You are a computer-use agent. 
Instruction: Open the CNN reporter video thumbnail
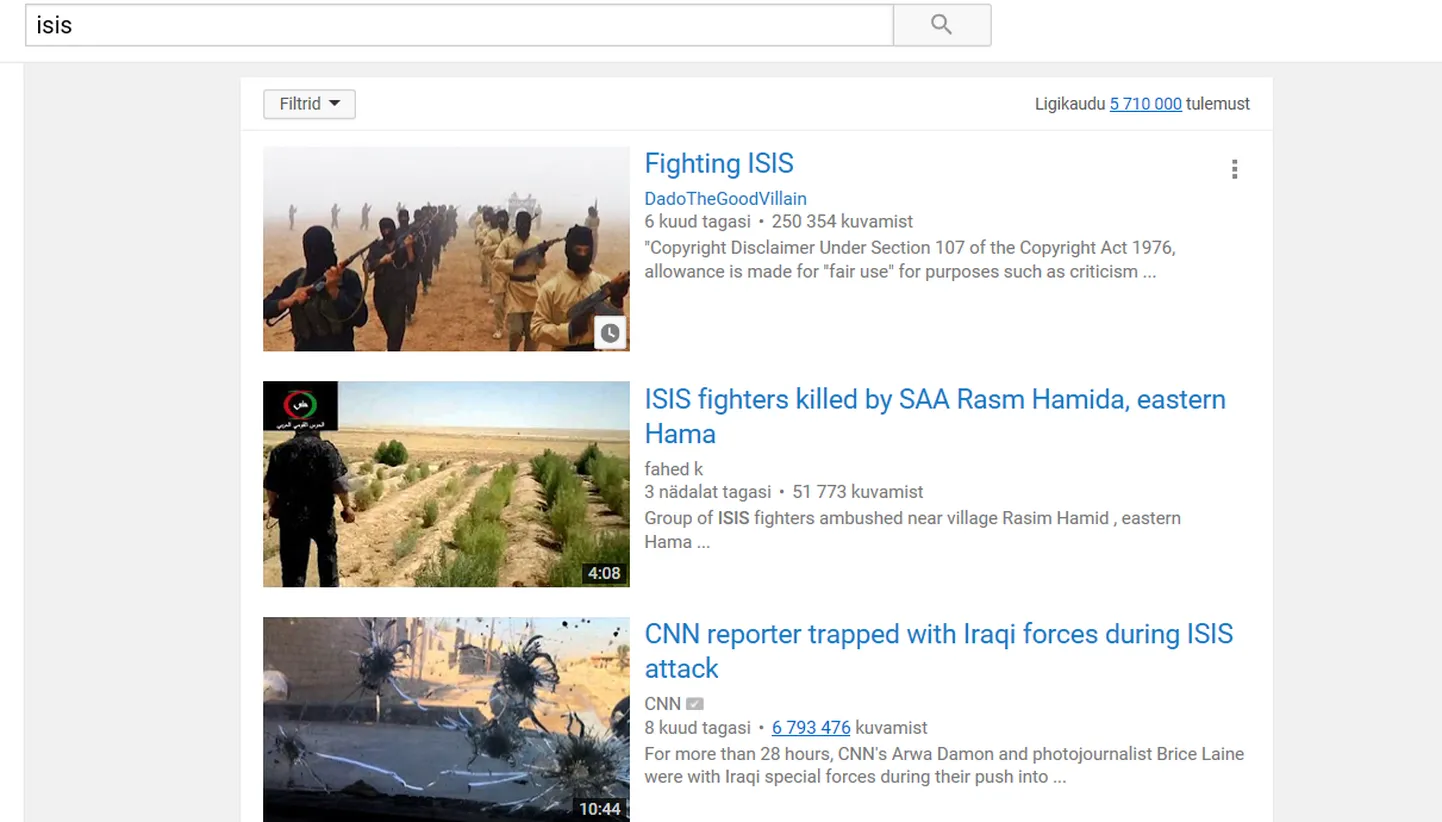[446, 720]
